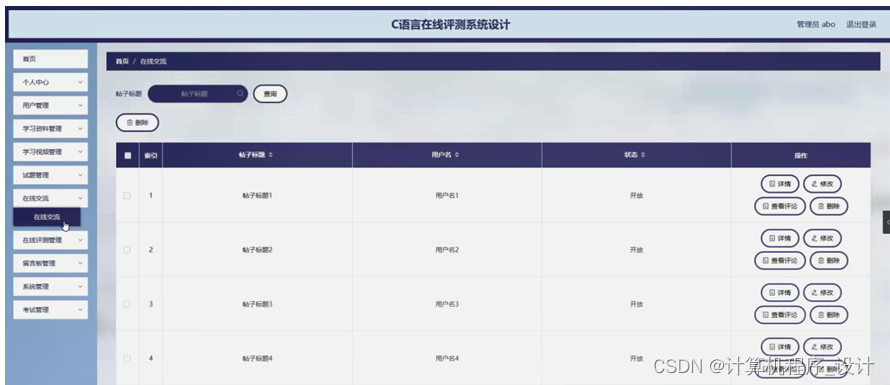Click the 开放 status in row 2
The image size is (890, 385).
(636, 250)
